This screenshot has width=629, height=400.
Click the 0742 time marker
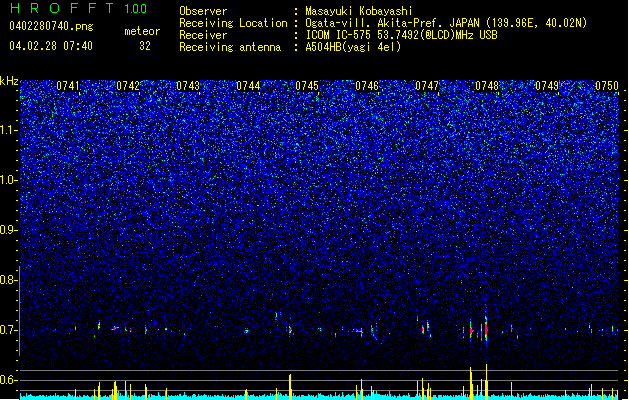pos(128,86)
